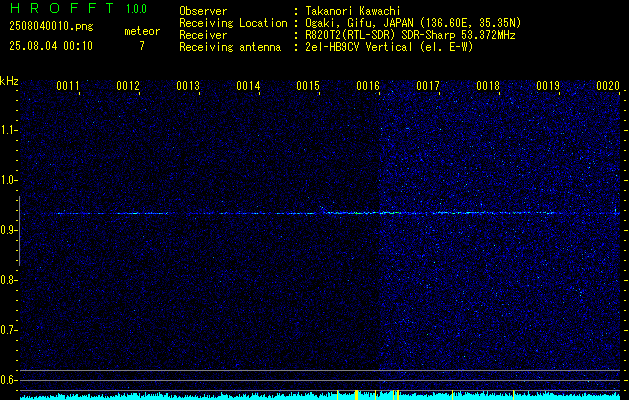The image size is (629, 400).
Task: Click time marker 0012
Action: [128, 86]
